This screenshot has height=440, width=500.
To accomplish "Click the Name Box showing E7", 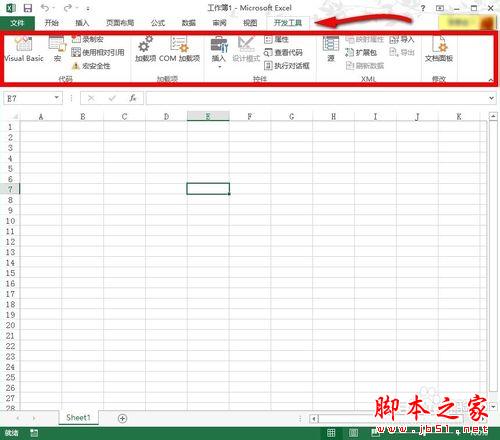I will click(x=28, y=98).
